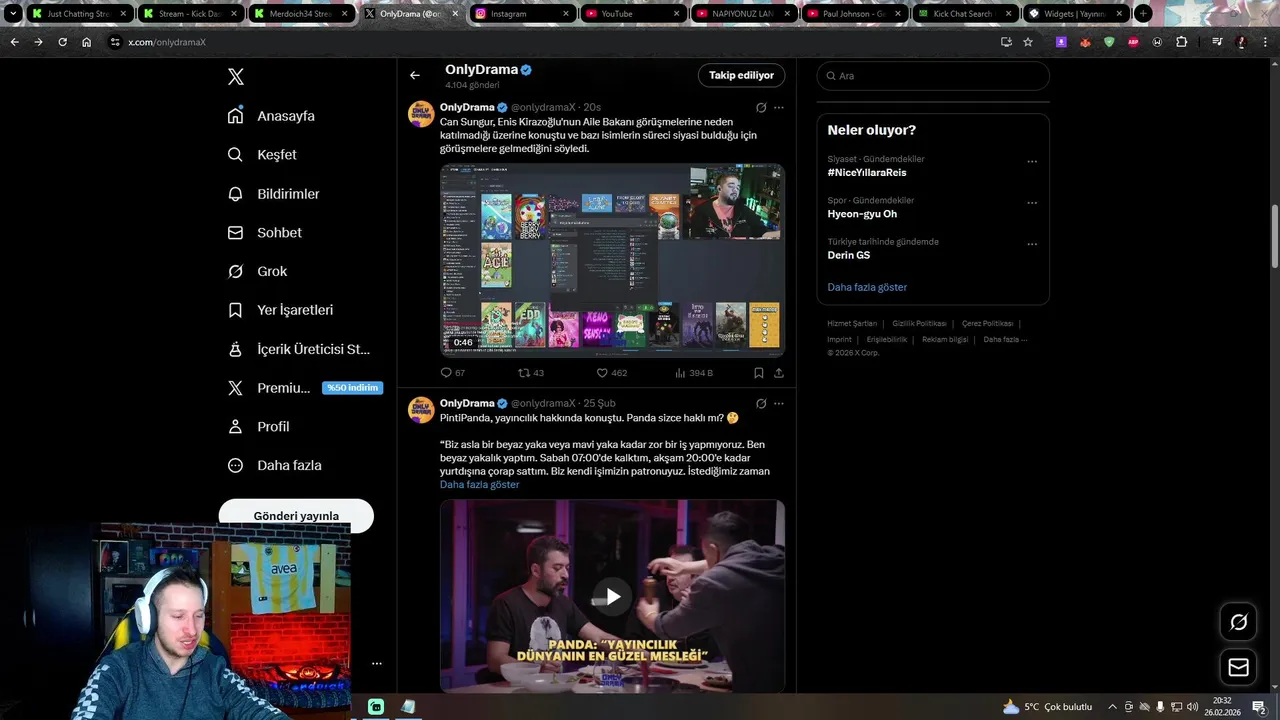Click the Ara search field
Screen dimensions: 1280x720
coord(933,76)
